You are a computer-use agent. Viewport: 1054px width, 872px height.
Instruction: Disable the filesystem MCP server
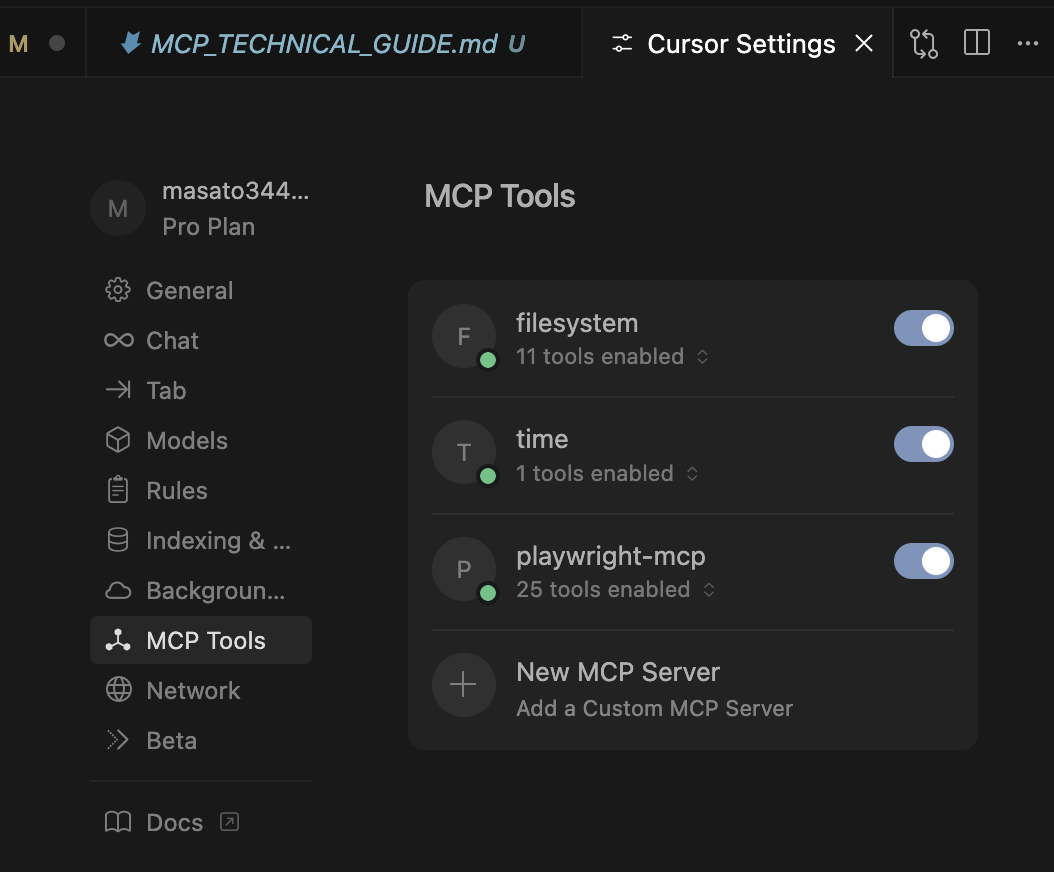coord(923,328)
